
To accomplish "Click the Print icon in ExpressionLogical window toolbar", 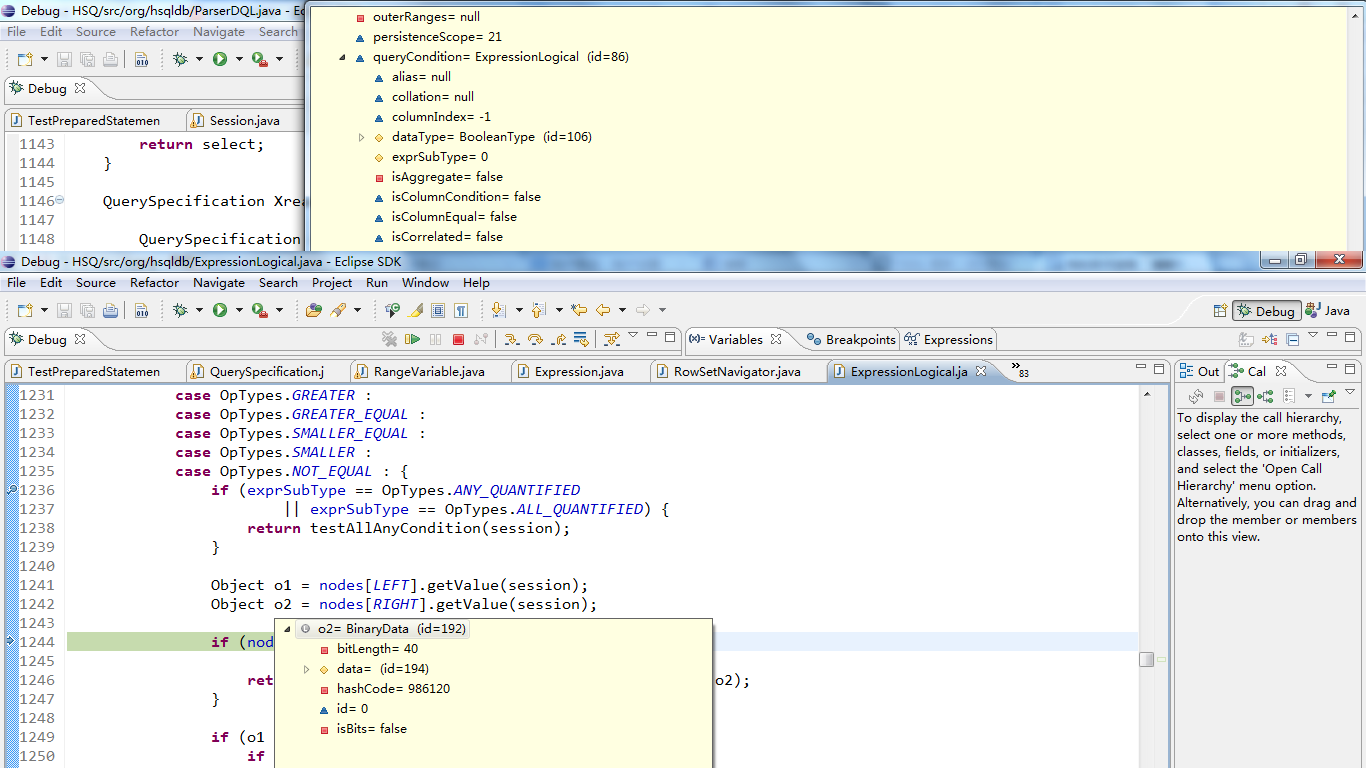I will click(x=110, y=310).
